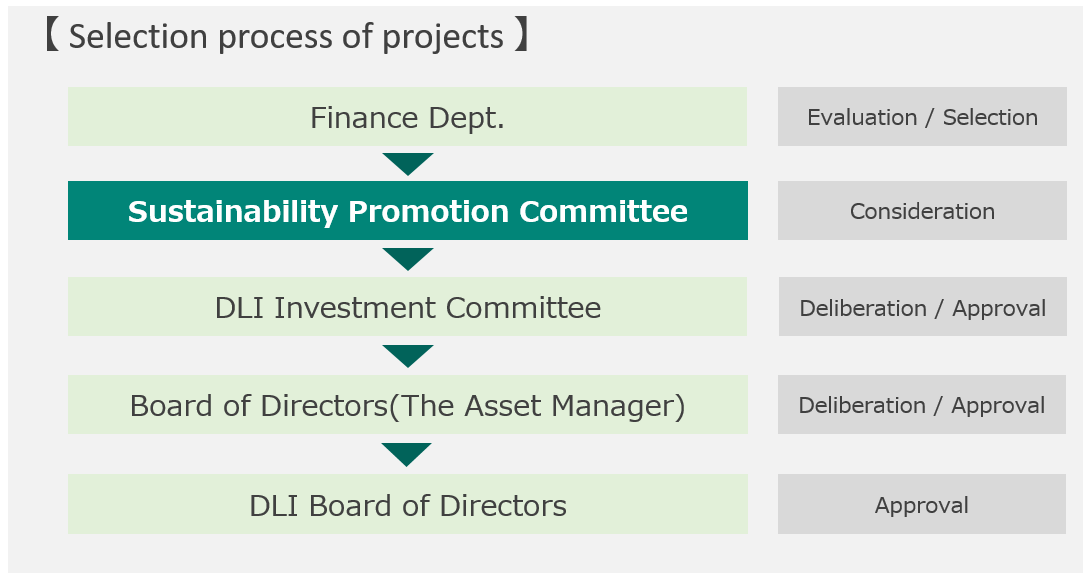The width and height of the screenshot is (1083, 573).
Task: Click Board of Directors (The Asset Manager) box
Action: pos(408,405)
